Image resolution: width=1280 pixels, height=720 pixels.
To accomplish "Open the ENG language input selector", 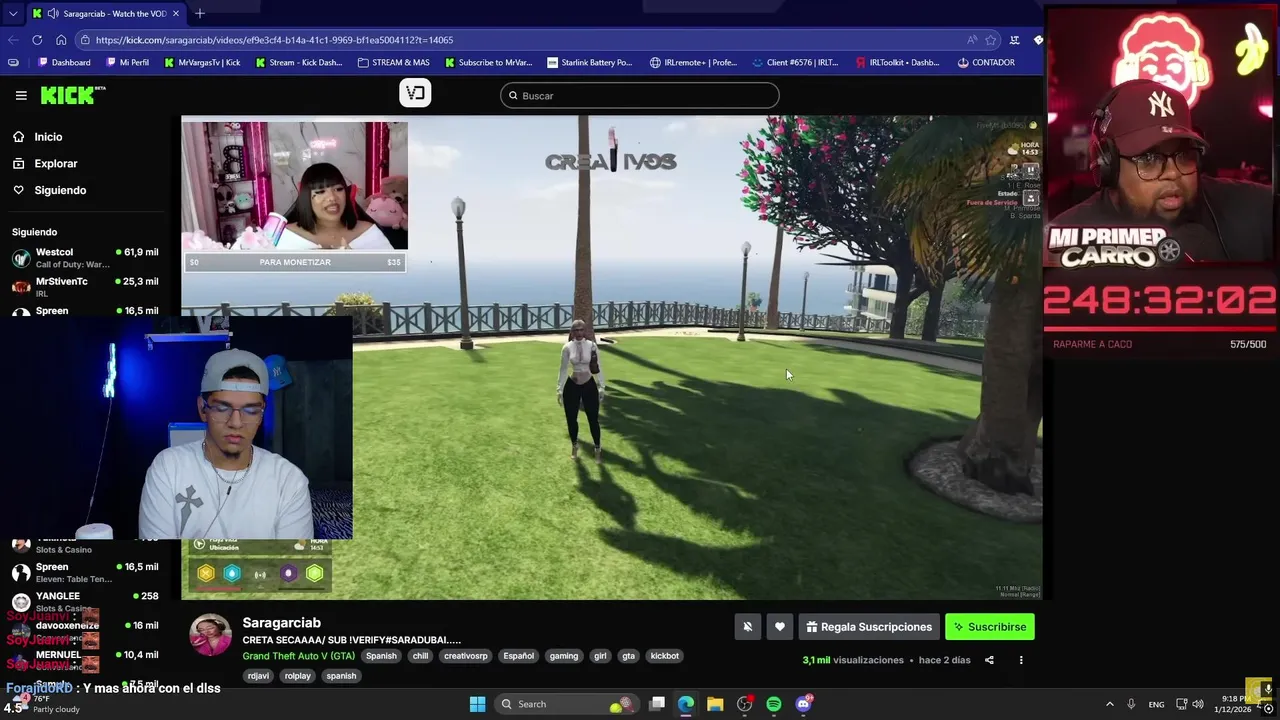I will pos(1156,704).
